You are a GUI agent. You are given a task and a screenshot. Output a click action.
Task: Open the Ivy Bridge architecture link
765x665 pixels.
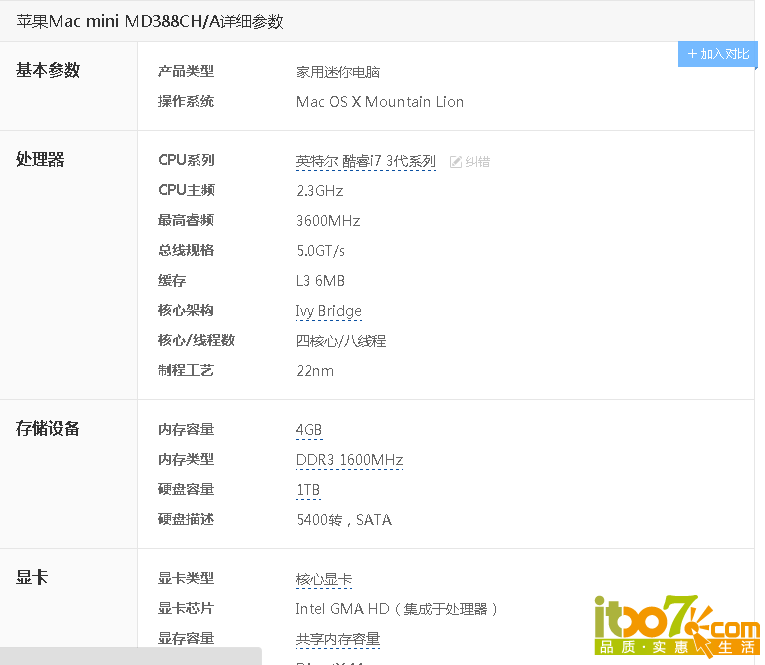(x=328, y=311)
